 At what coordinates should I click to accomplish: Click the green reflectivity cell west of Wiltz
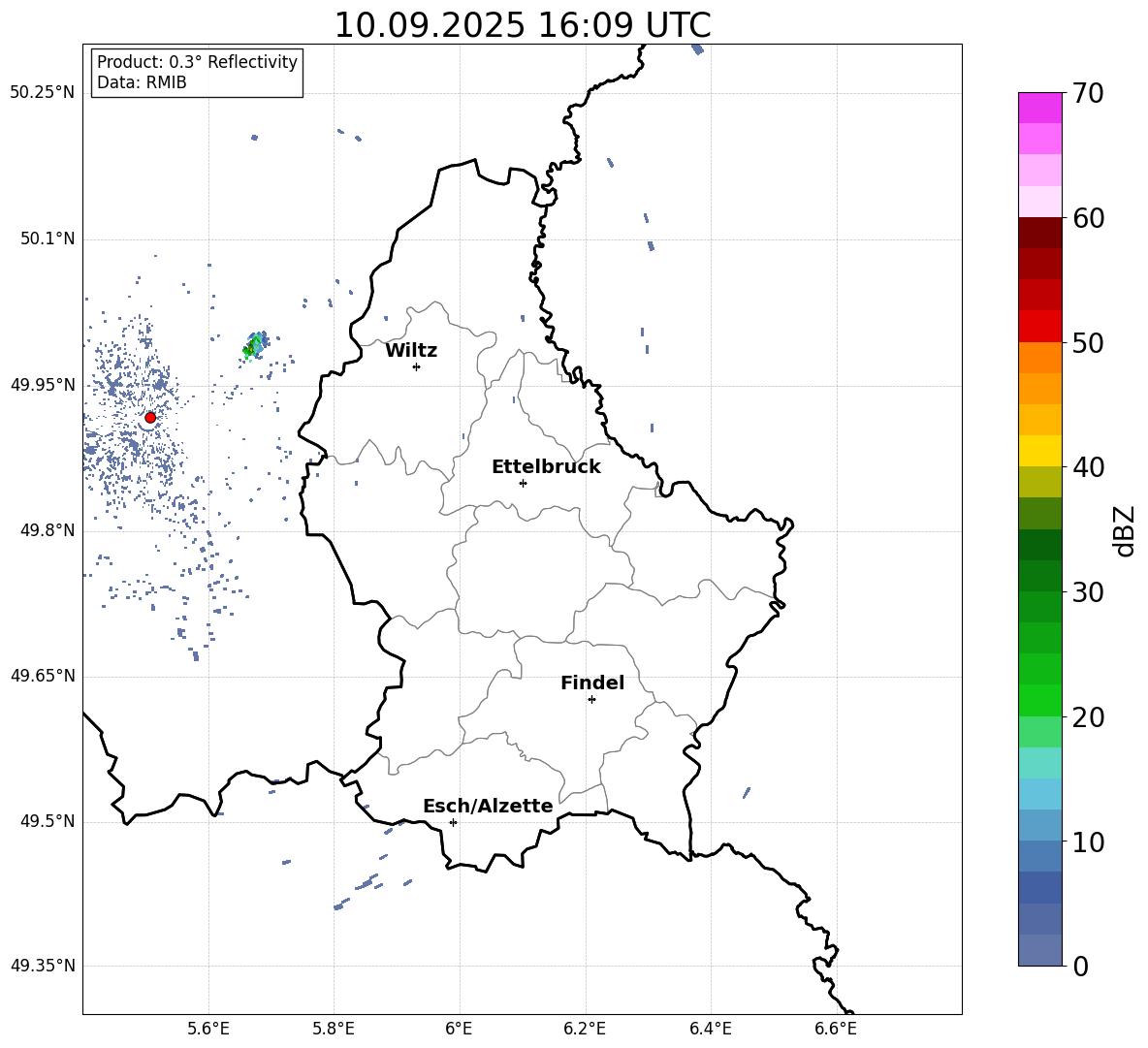pos(255,344)
